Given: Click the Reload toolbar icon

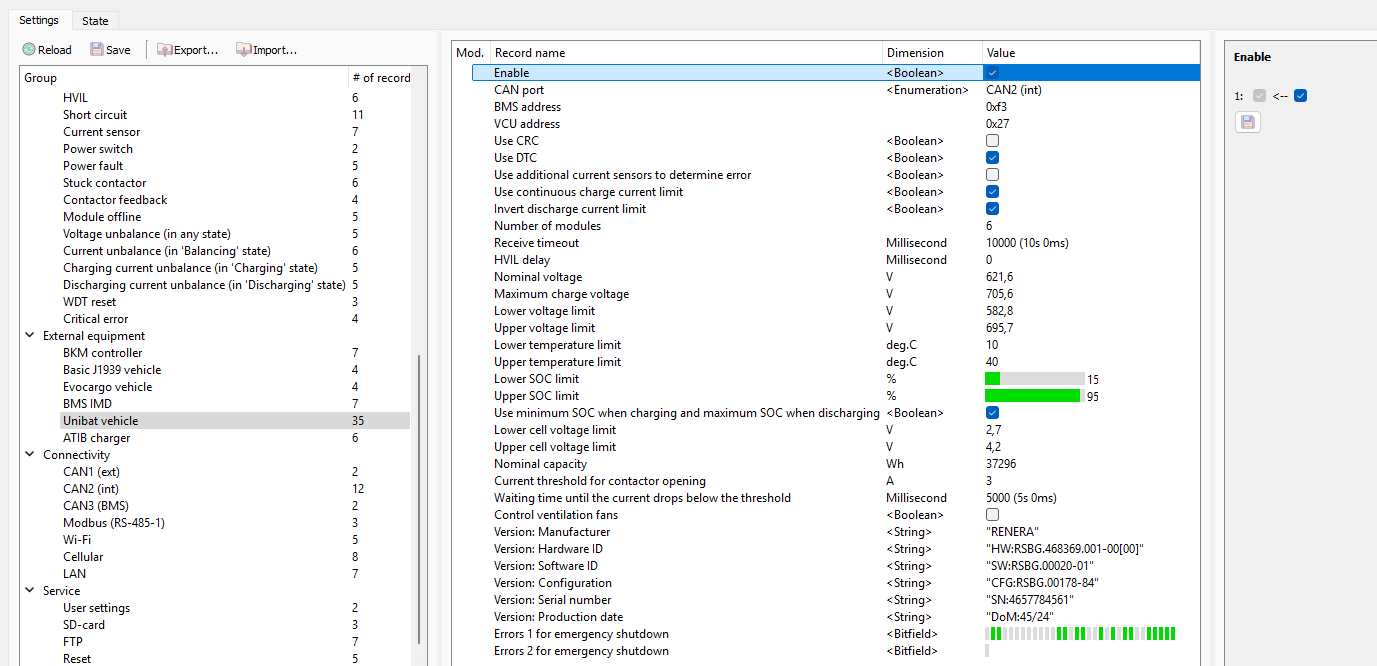Looking at the screenshot, I should point(29,49).
